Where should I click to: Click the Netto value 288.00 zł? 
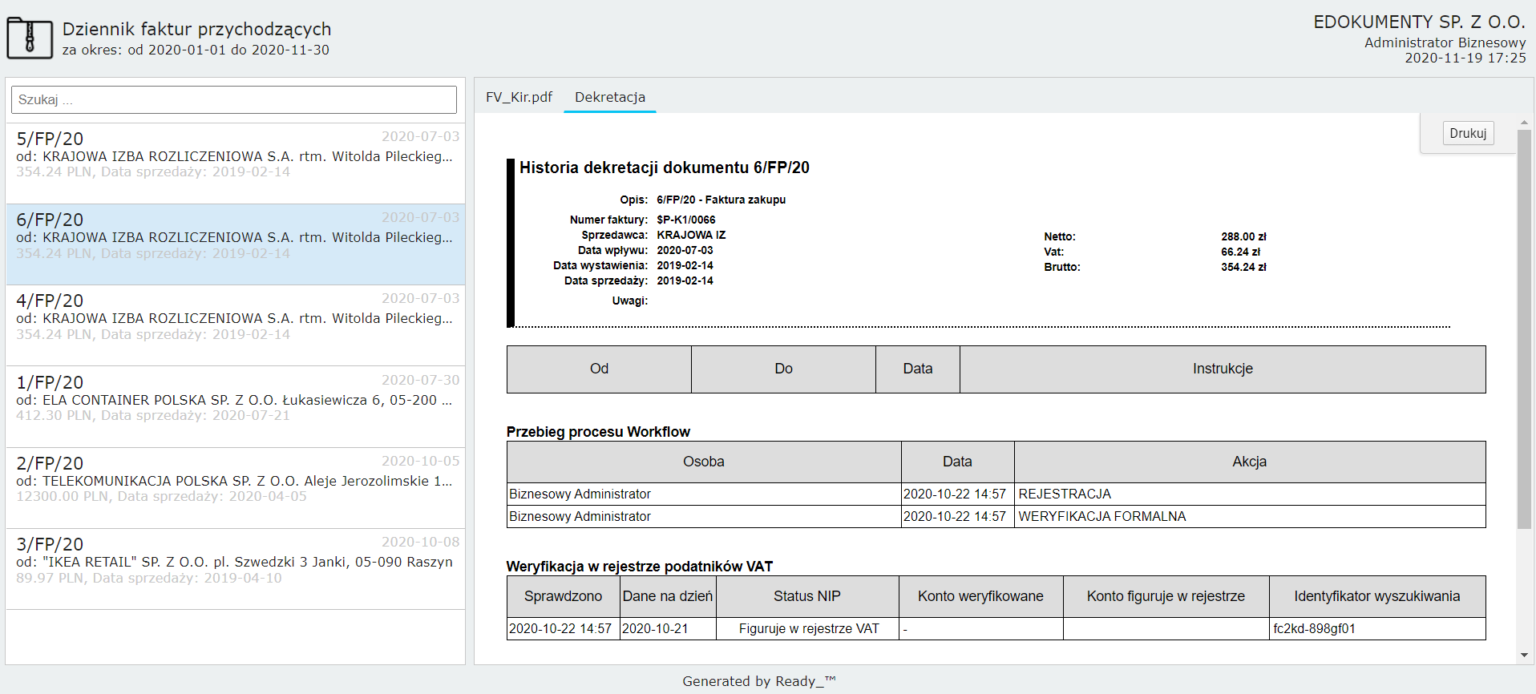1244,237
